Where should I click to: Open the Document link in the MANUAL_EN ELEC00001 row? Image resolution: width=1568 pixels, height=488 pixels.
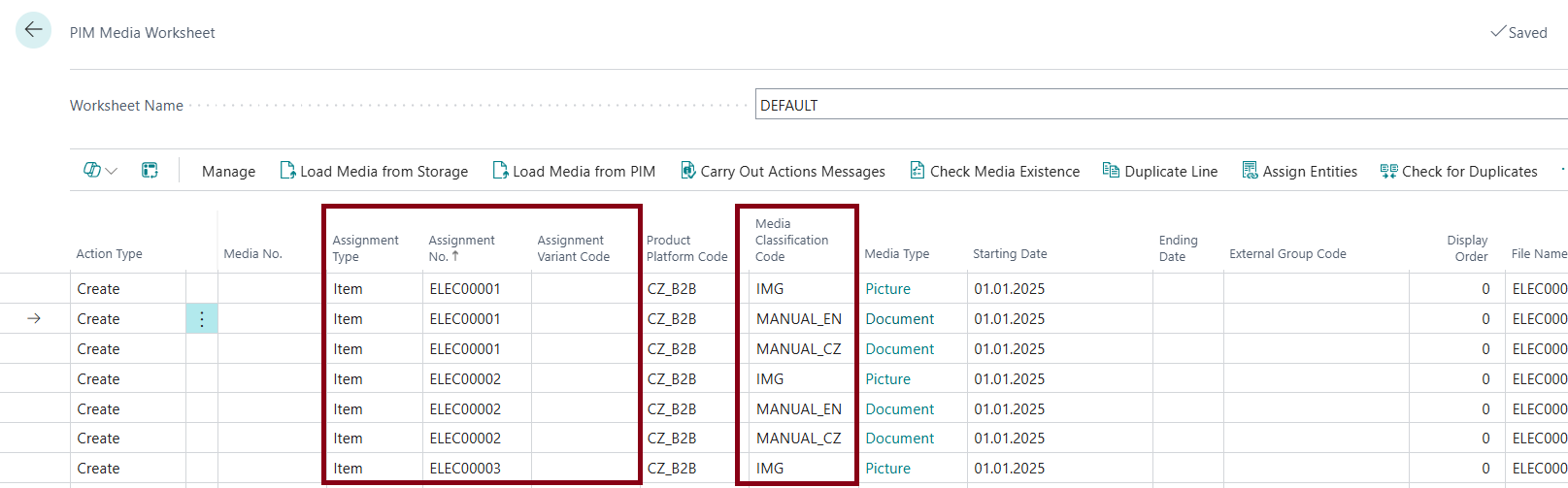[899, 319]
